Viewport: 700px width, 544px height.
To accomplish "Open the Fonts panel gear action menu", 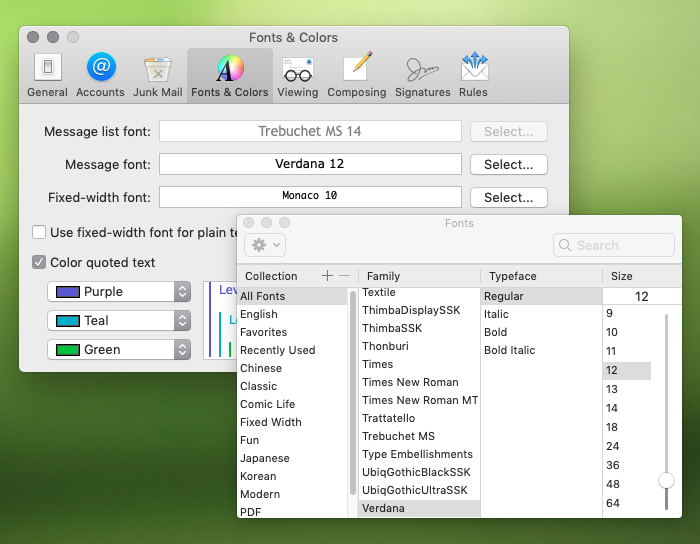I will [x=265, y=245].
